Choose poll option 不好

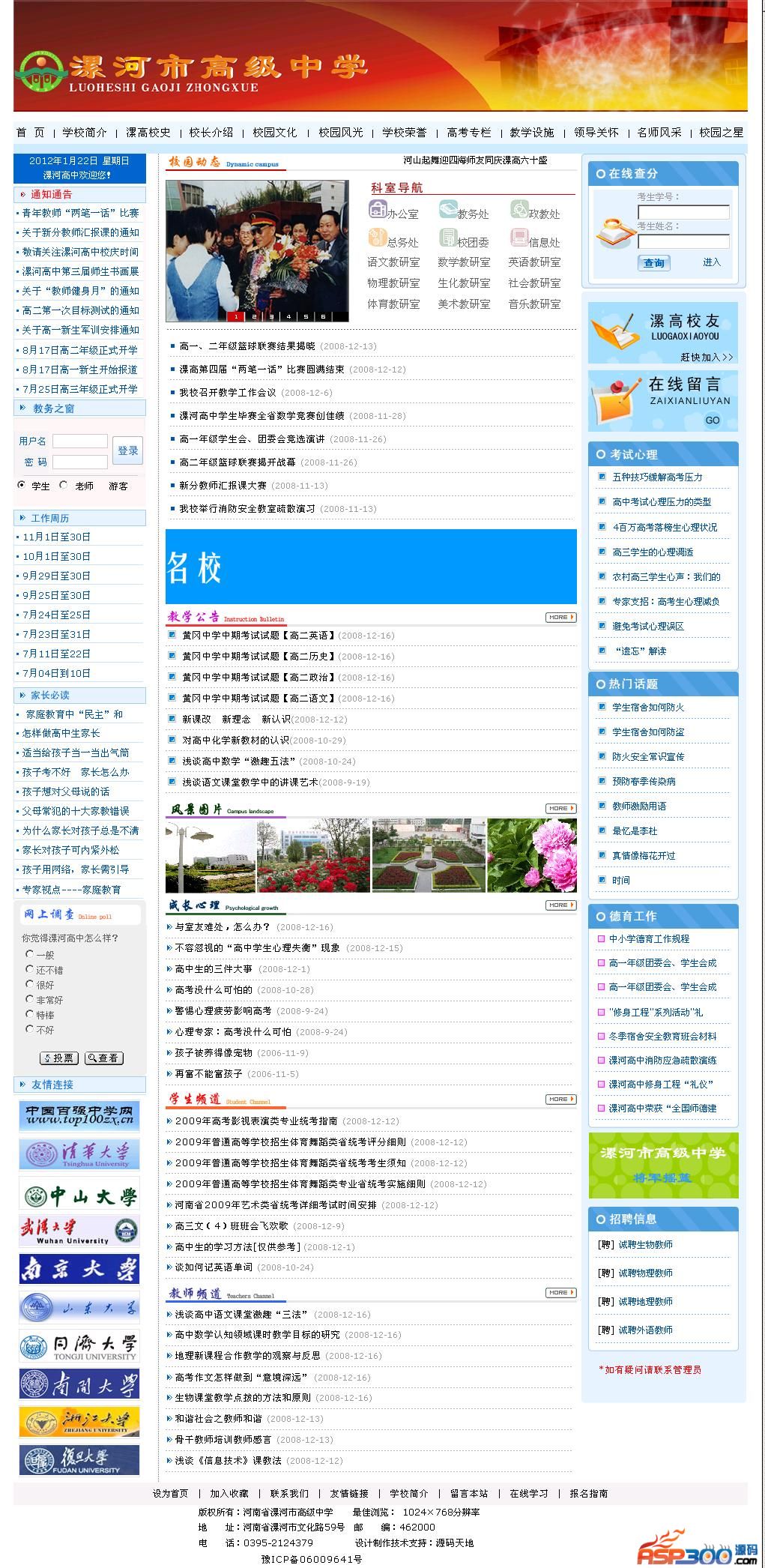click(29, 1029)
